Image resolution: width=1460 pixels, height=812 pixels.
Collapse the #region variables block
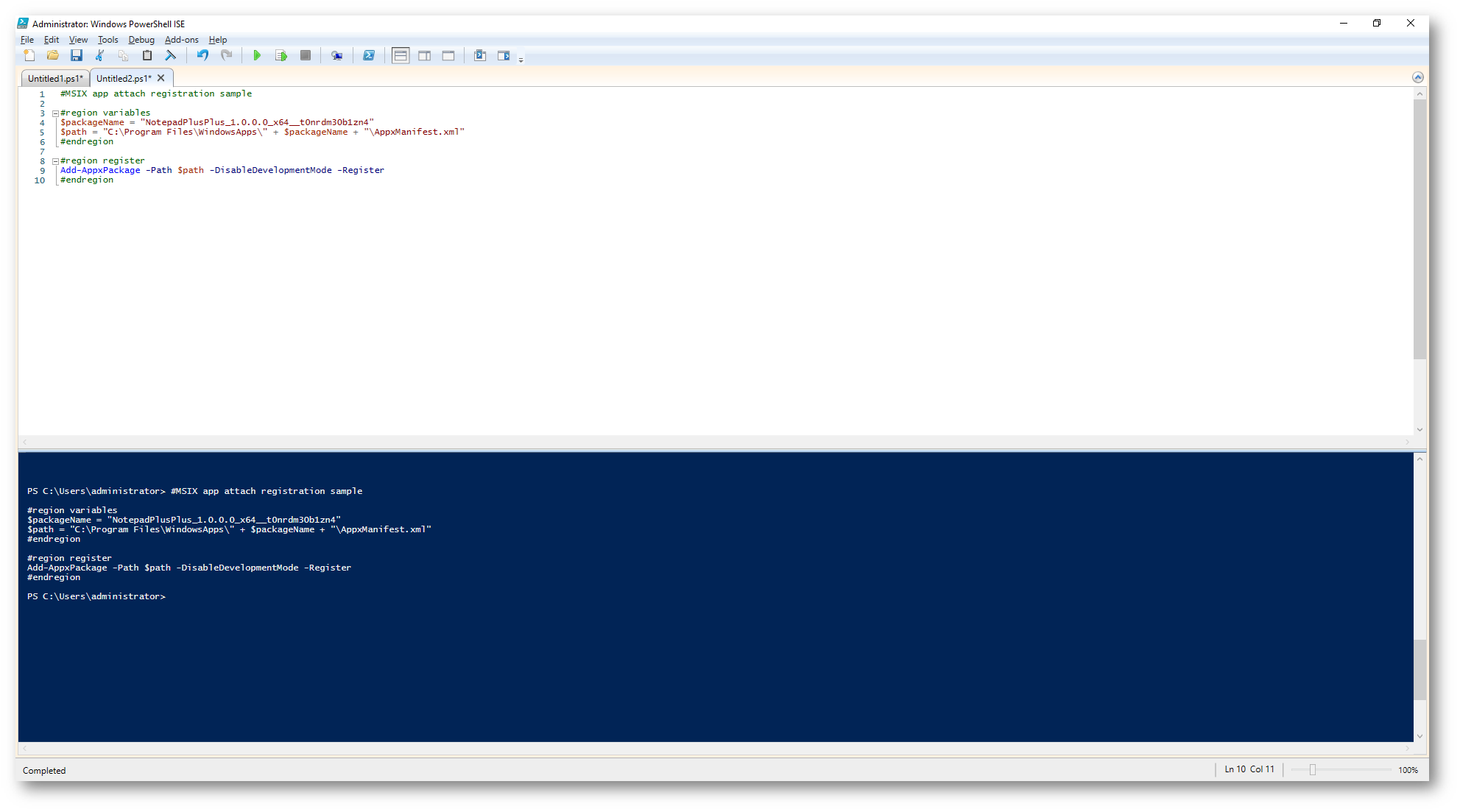point(55,113)
